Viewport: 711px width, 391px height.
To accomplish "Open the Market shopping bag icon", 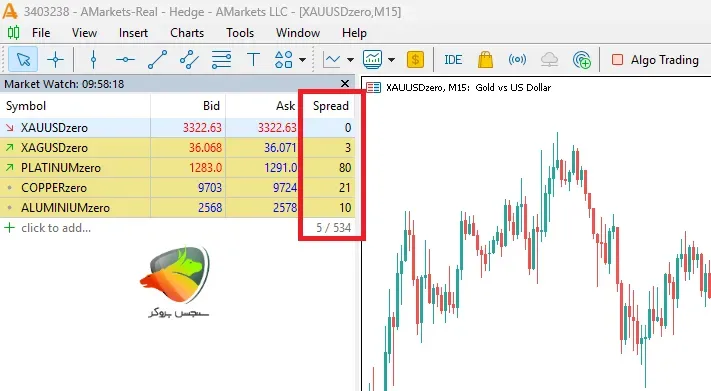I will pyautogui.click(x=485, y=59).
